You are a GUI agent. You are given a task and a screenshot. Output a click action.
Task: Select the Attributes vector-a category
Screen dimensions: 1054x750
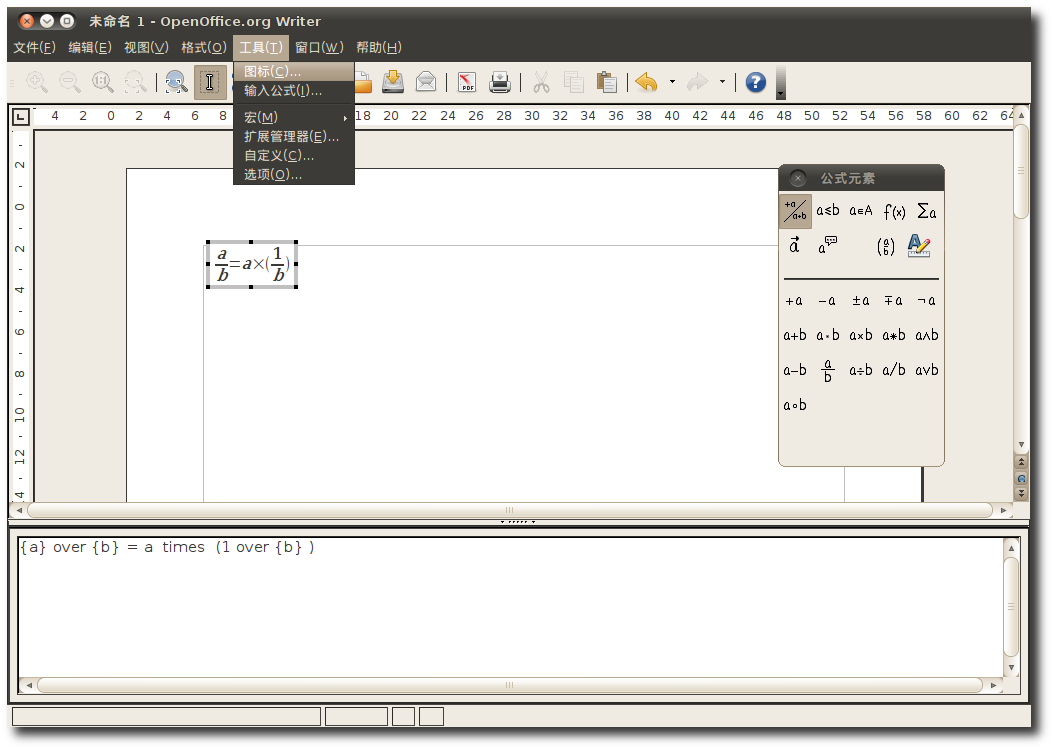tap(795, 246)
